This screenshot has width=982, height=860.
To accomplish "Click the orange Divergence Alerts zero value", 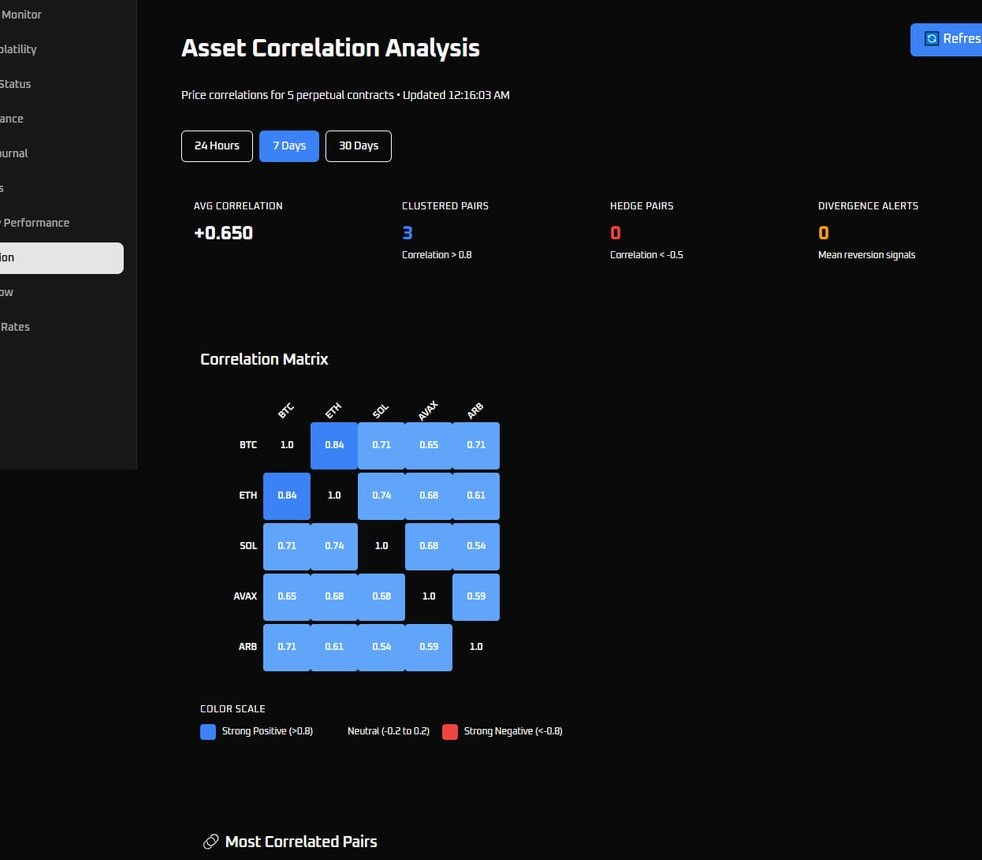I will (823, 233).
